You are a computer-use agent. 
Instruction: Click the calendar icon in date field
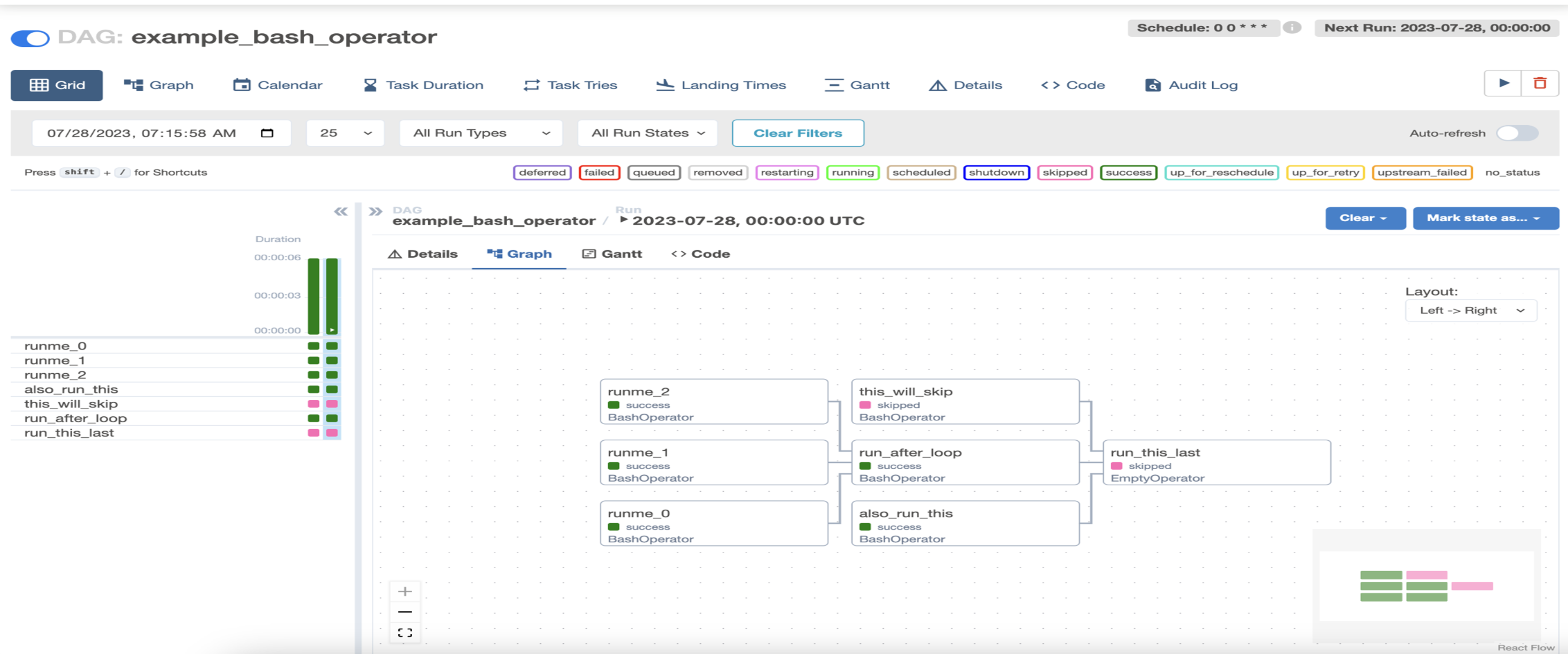266,133
